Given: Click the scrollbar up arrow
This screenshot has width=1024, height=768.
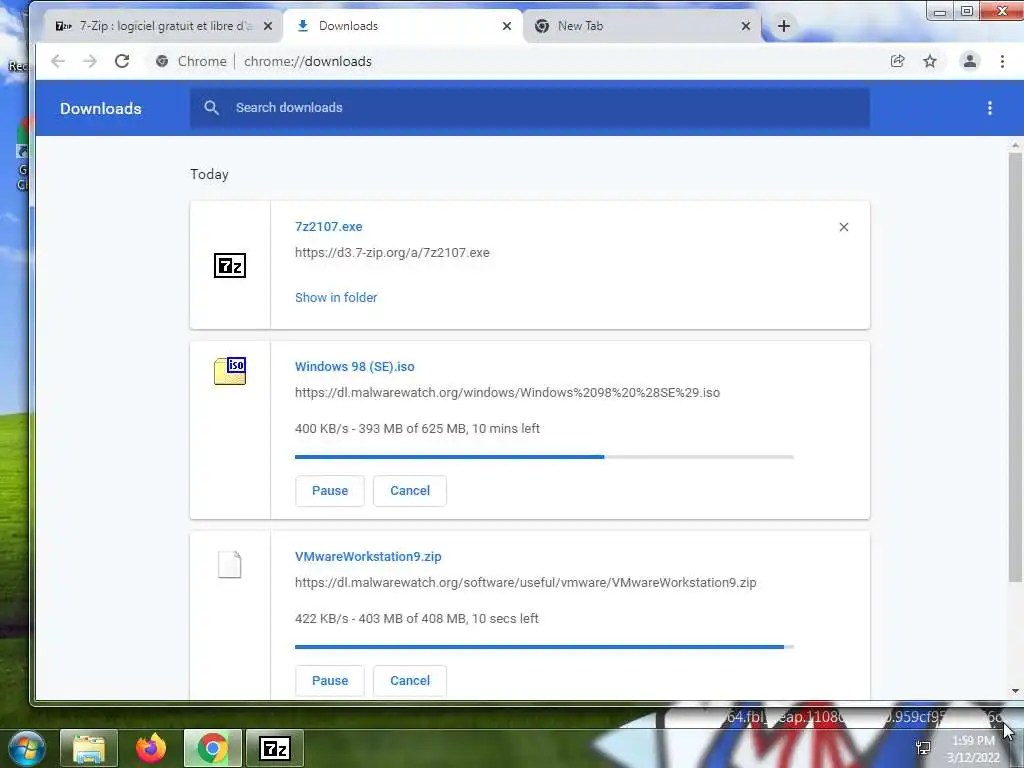Looking at the screenshot, I should coord(1015,144).
